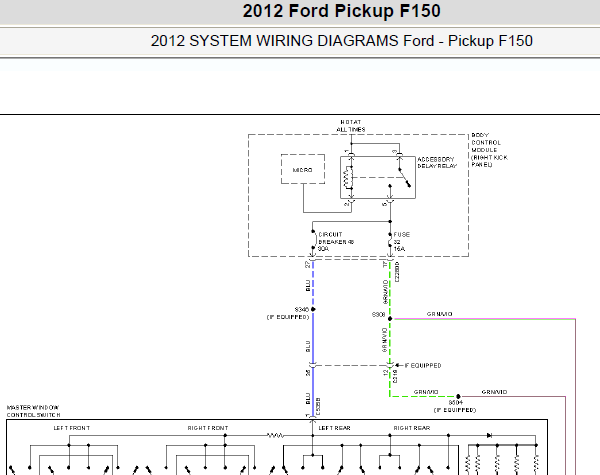Select the dashed MICRO box
600x475 pixels.
click(303, 169)
